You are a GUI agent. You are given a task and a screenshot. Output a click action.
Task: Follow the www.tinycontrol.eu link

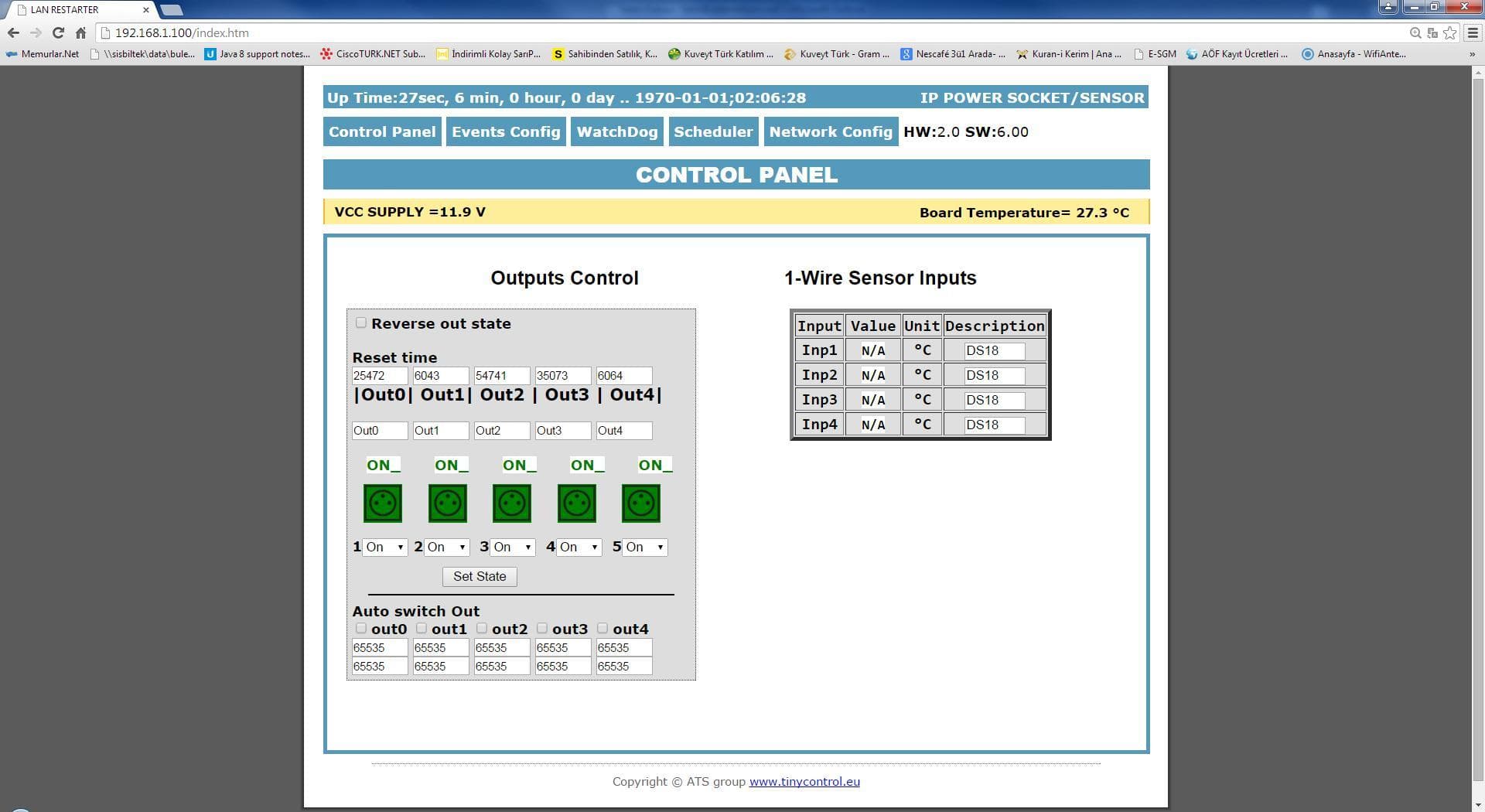point(804,781)
